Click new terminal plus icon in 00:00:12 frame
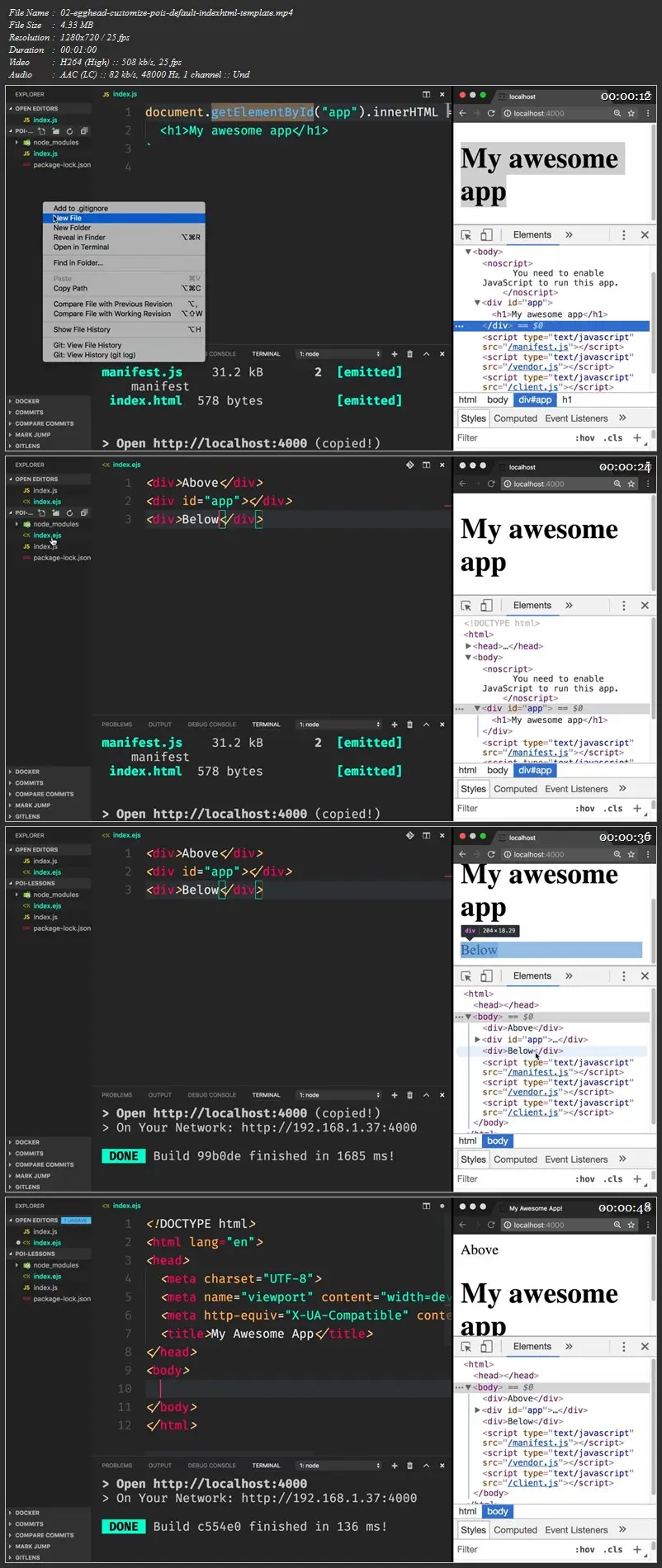Viewport: 662px width, 1568px height. [394, 354]
